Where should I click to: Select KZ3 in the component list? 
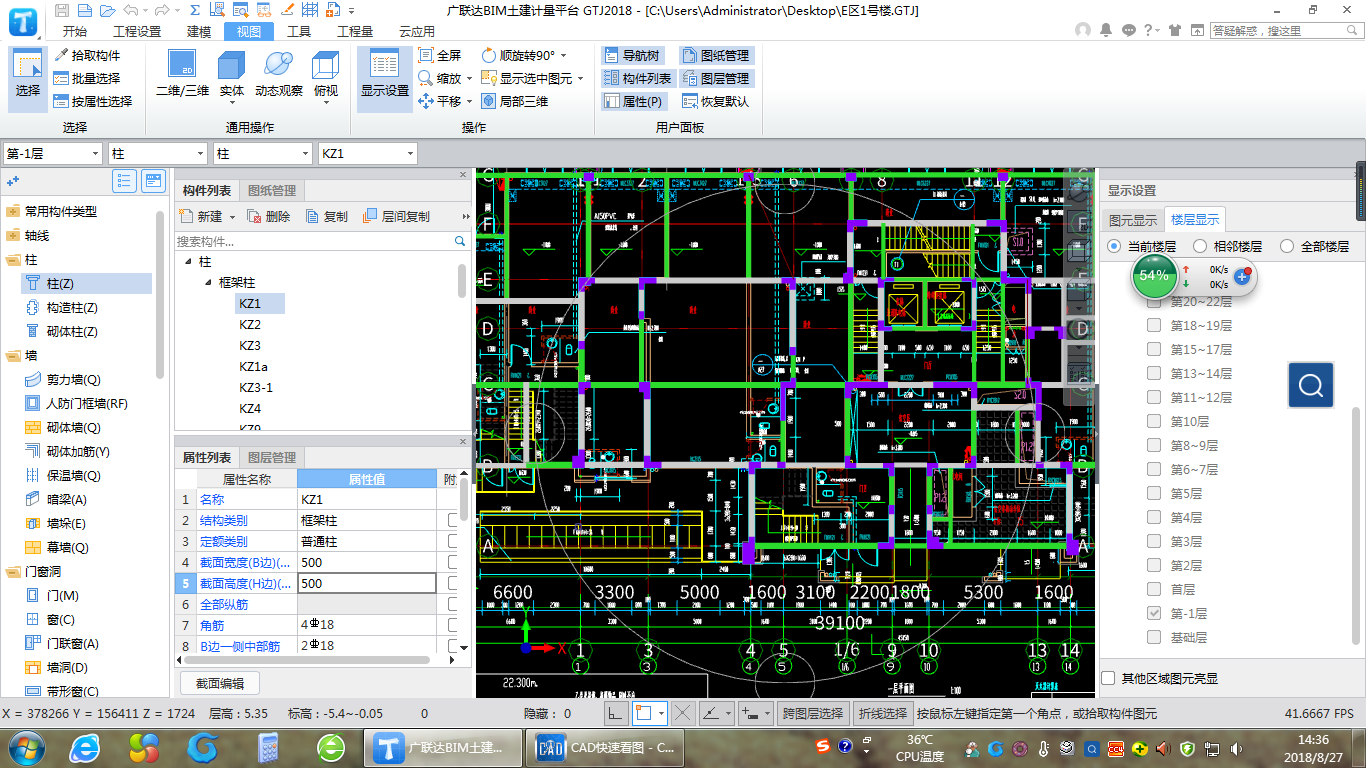[250, 345]
